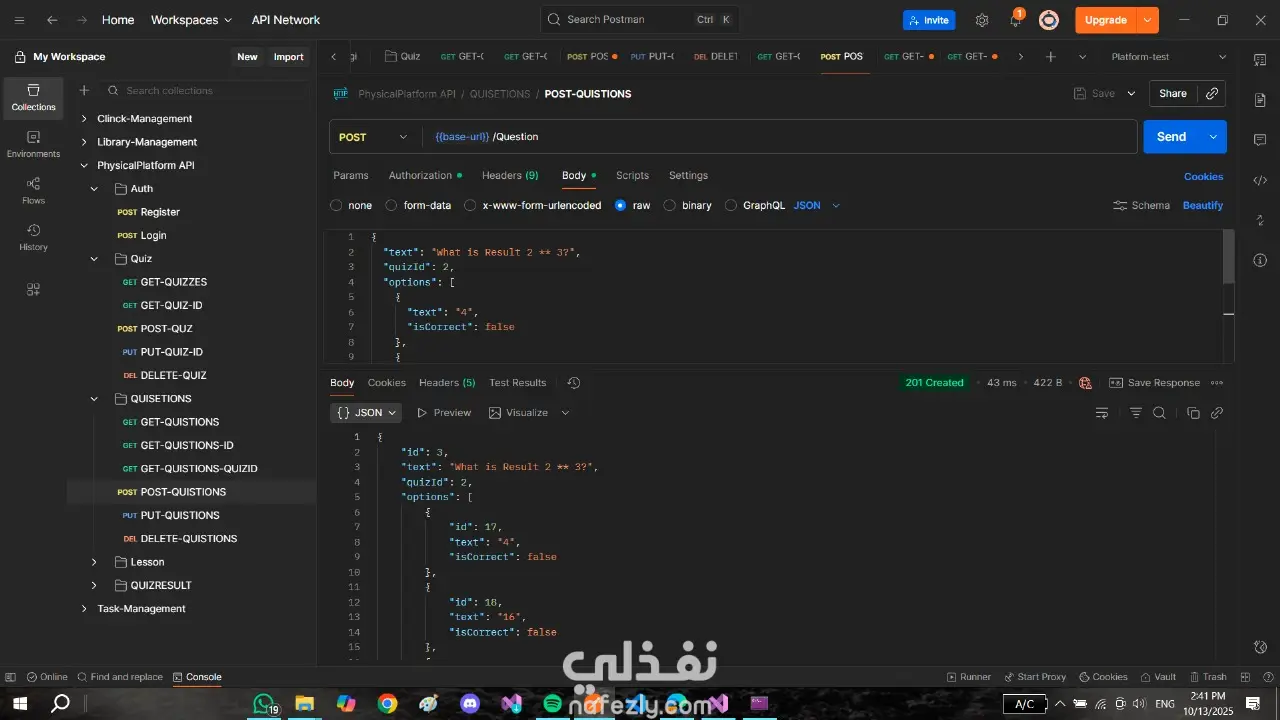This screenshot has height=720, width=1280.
Task: Search within the response body
Action: point(1159,413)
